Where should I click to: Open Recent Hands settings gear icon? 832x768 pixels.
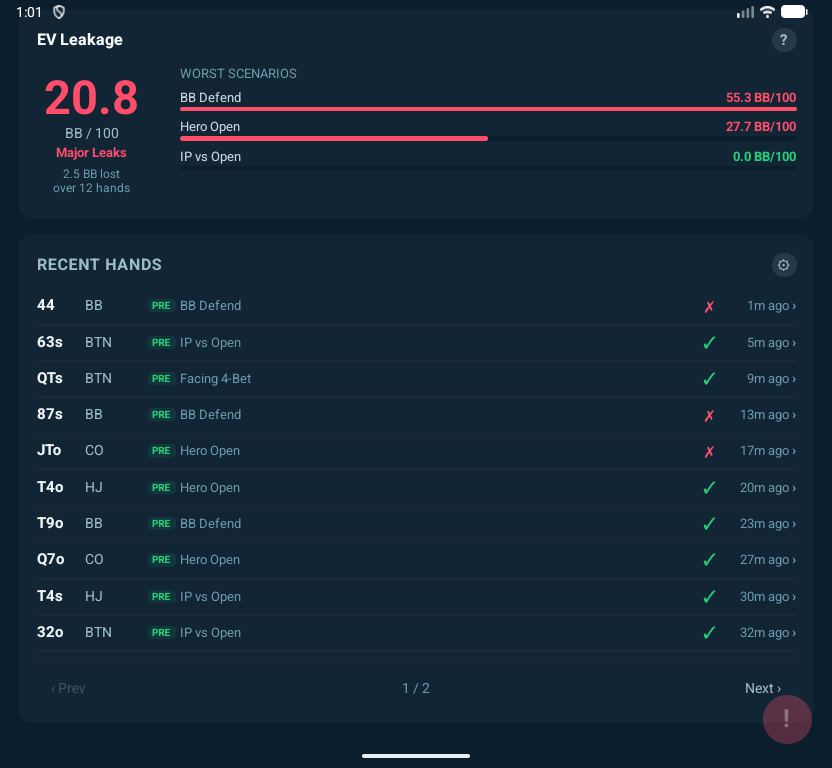point(784,265)
